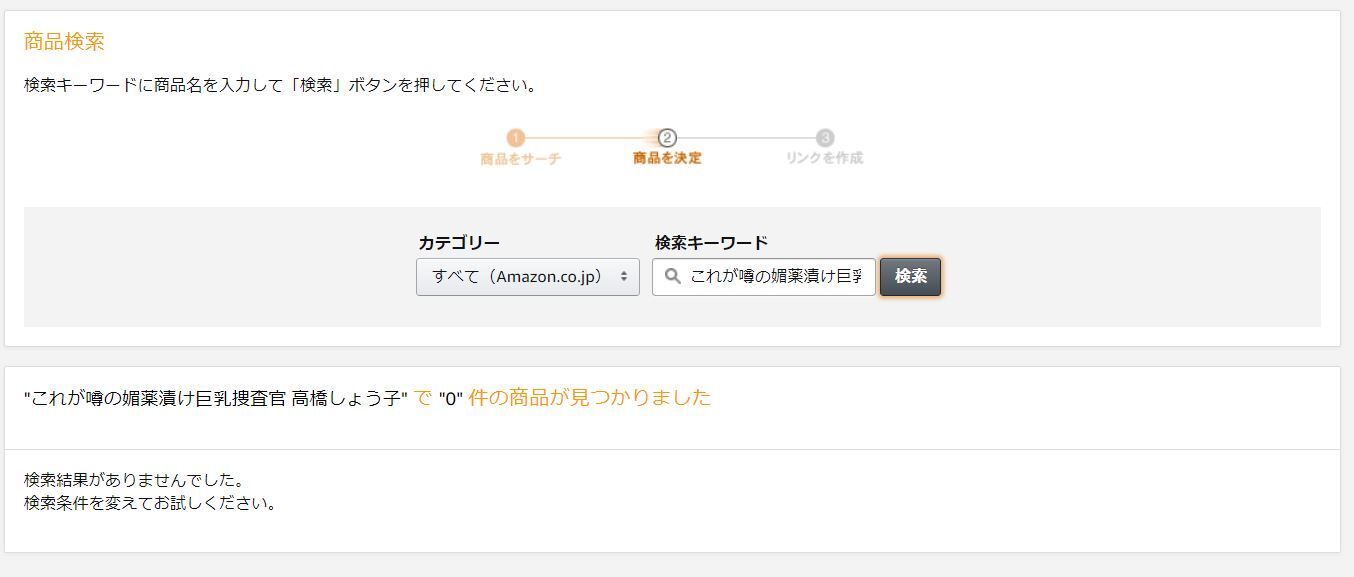Viewport: 1354px width, 577px height.
Task: Click the 検索結果がありませんでした message
Action: [x=134, y=480]
